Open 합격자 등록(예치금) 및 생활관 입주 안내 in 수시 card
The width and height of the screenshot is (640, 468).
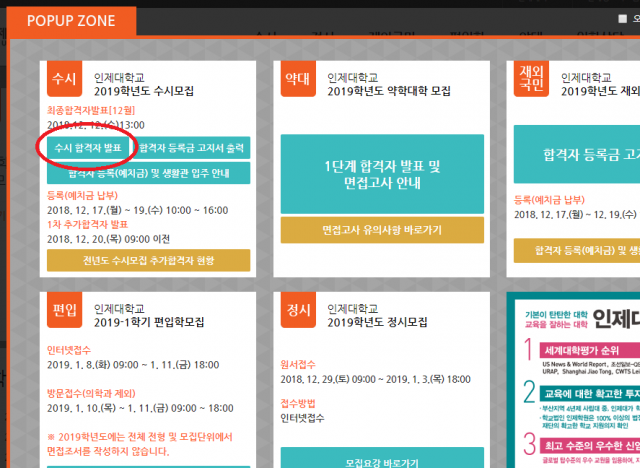coord(149,173)
